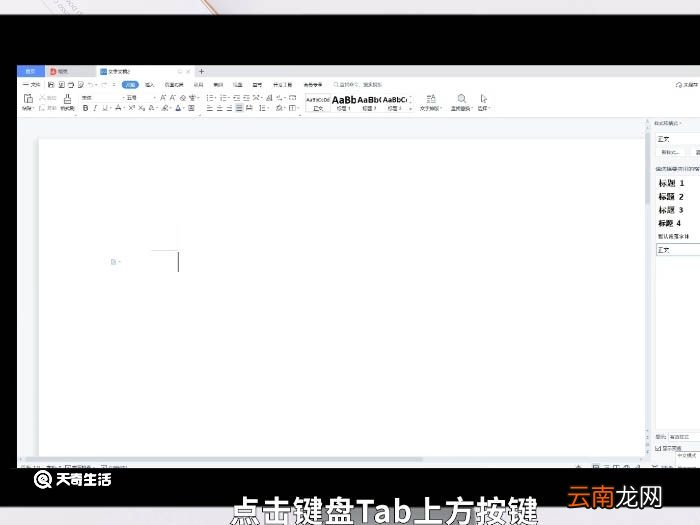This screenshot has height=525, width=700.
Task: Click the Undo arrow icon
Action: pos(91,84)
